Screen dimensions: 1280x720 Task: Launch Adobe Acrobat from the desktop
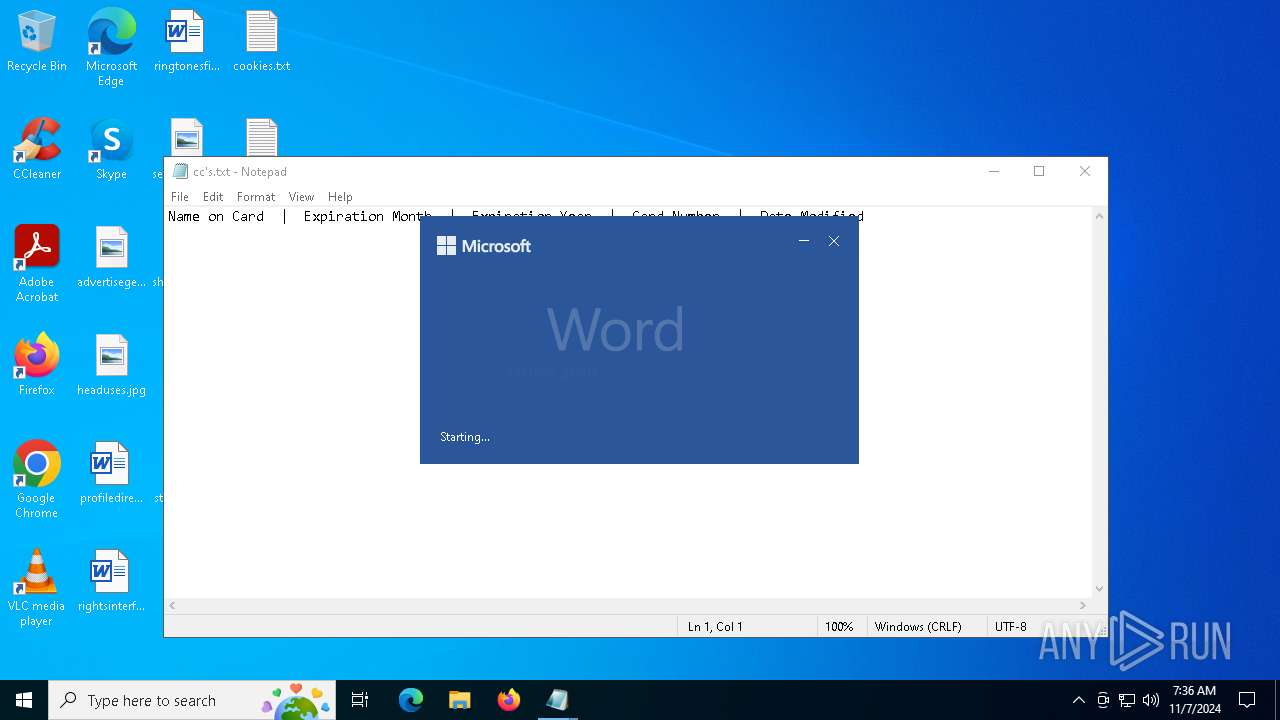click(x=37, y=264)
